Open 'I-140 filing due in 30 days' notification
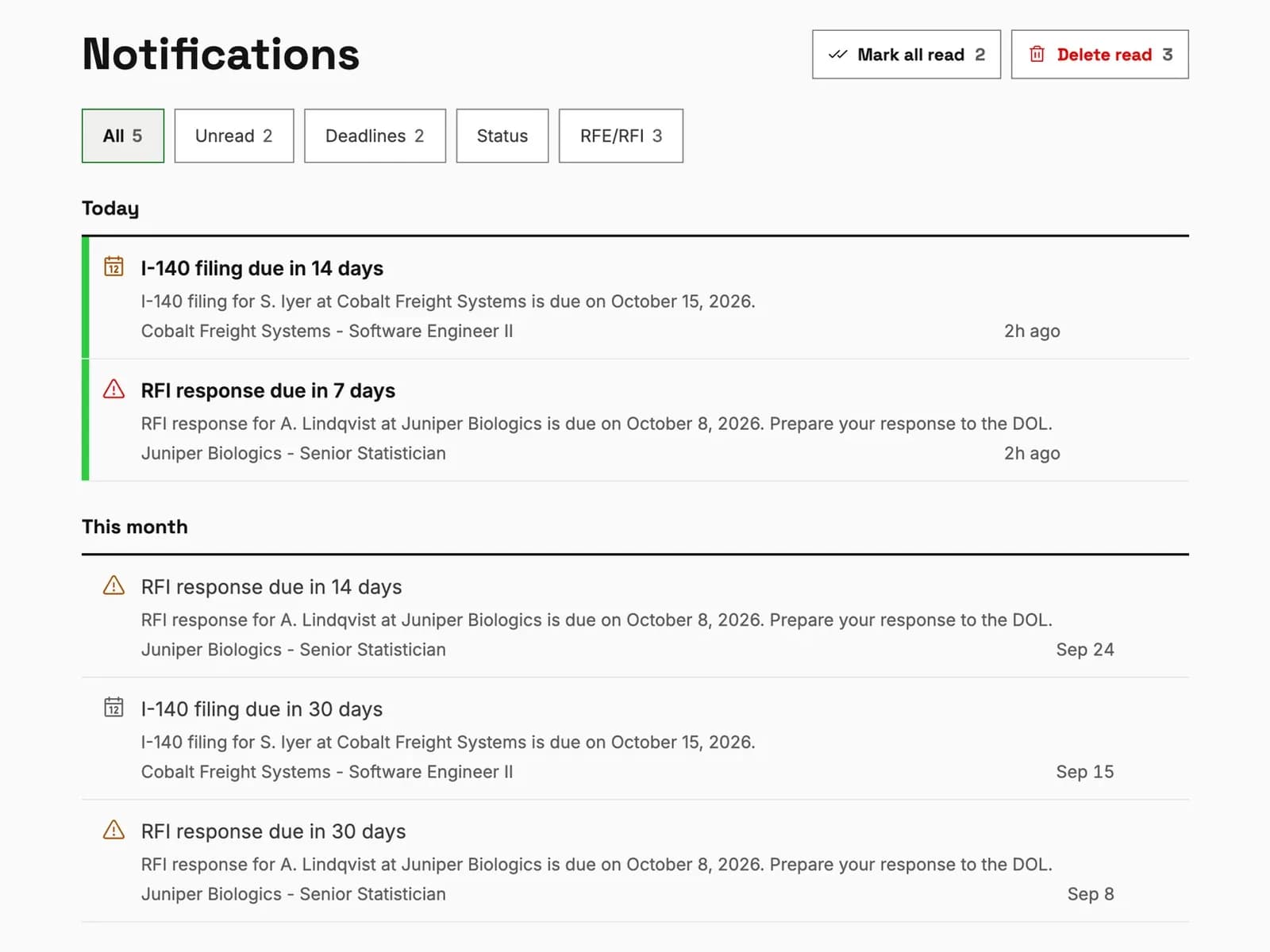 [635, 739]
